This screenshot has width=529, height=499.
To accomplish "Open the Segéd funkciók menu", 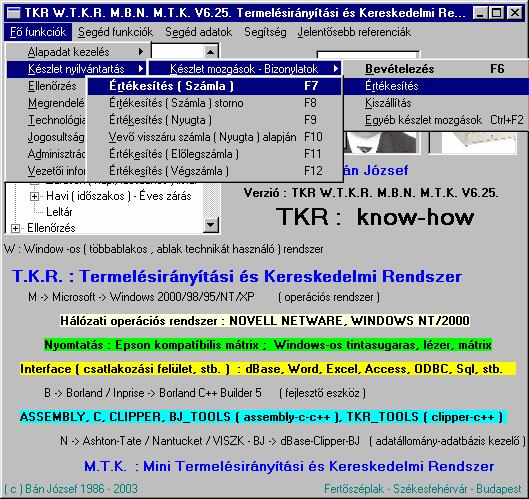I will click(x=115, y=32).
